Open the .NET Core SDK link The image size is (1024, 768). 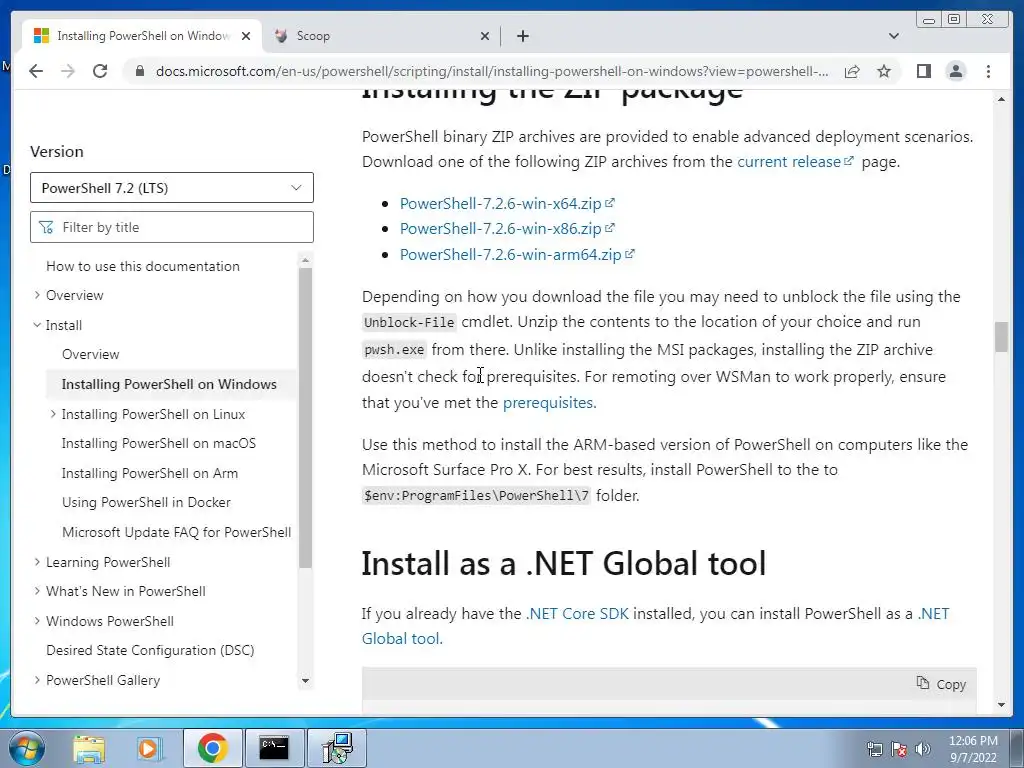pos(577,614)
